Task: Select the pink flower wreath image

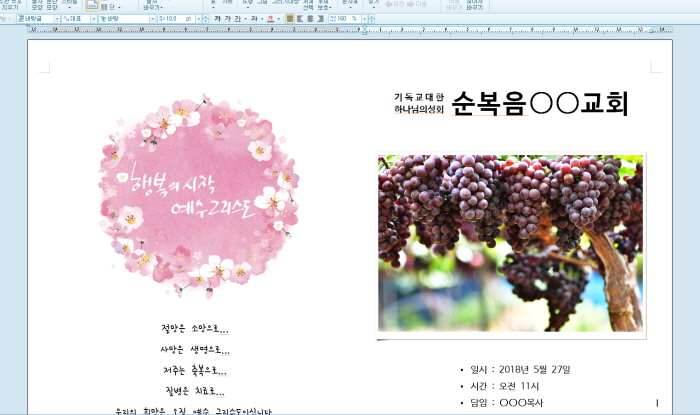Action: (199, 196)
